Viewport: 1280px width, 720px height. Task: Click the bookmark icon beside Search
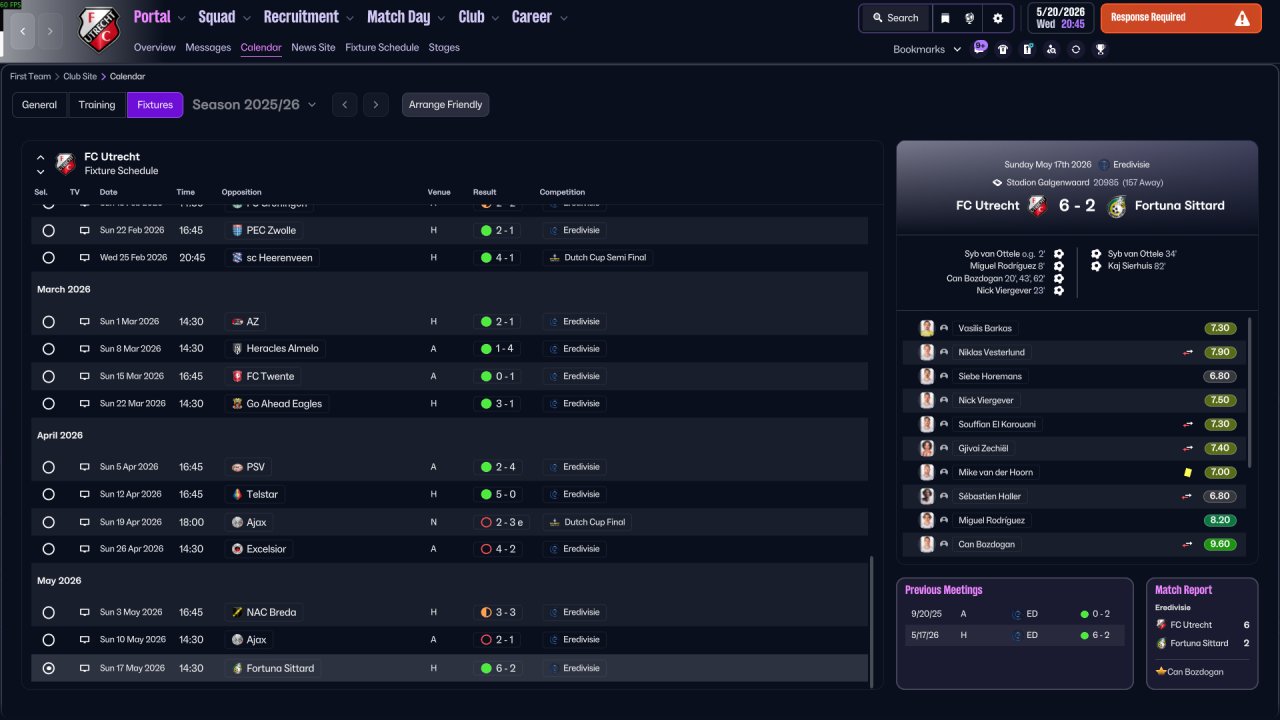coord(946,18)
